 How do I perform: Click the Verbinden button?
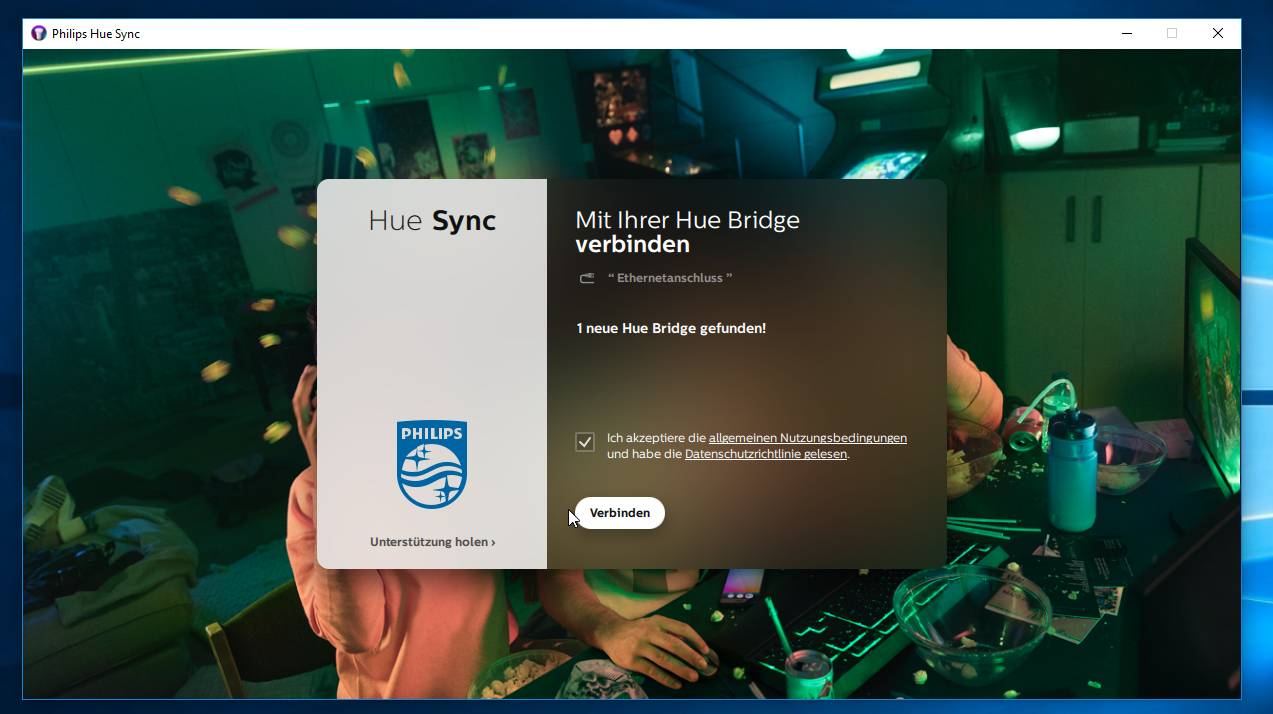619,513
